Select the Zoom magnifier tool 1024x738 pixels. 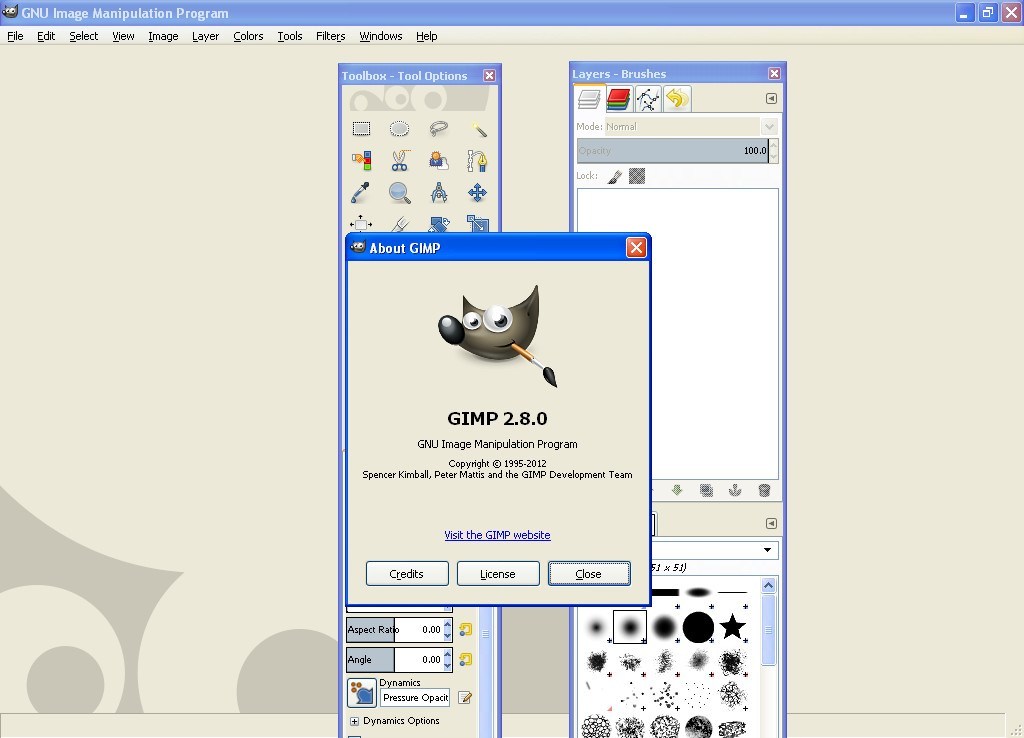(399, 193)
